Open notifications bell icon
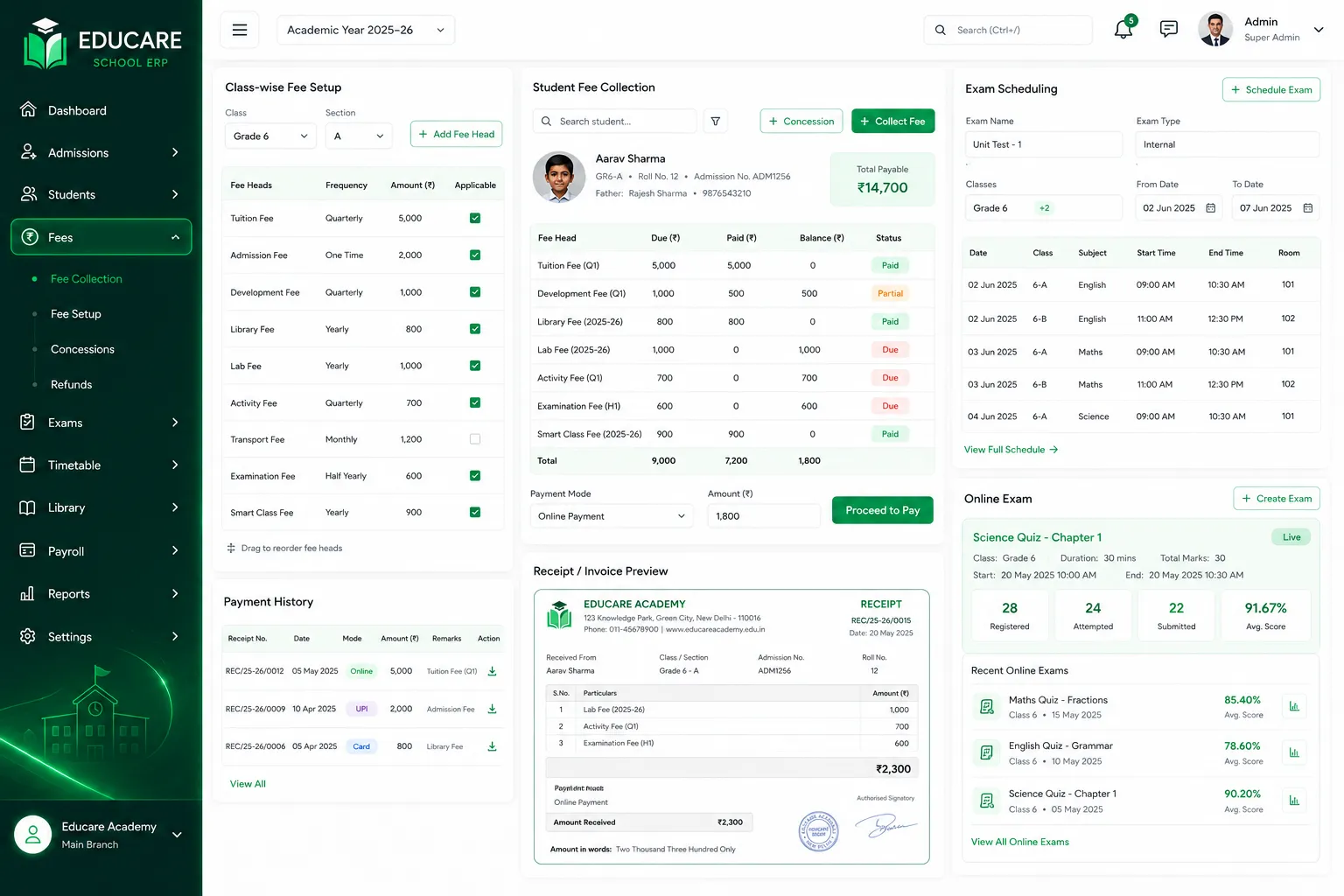 [1123, 29]
